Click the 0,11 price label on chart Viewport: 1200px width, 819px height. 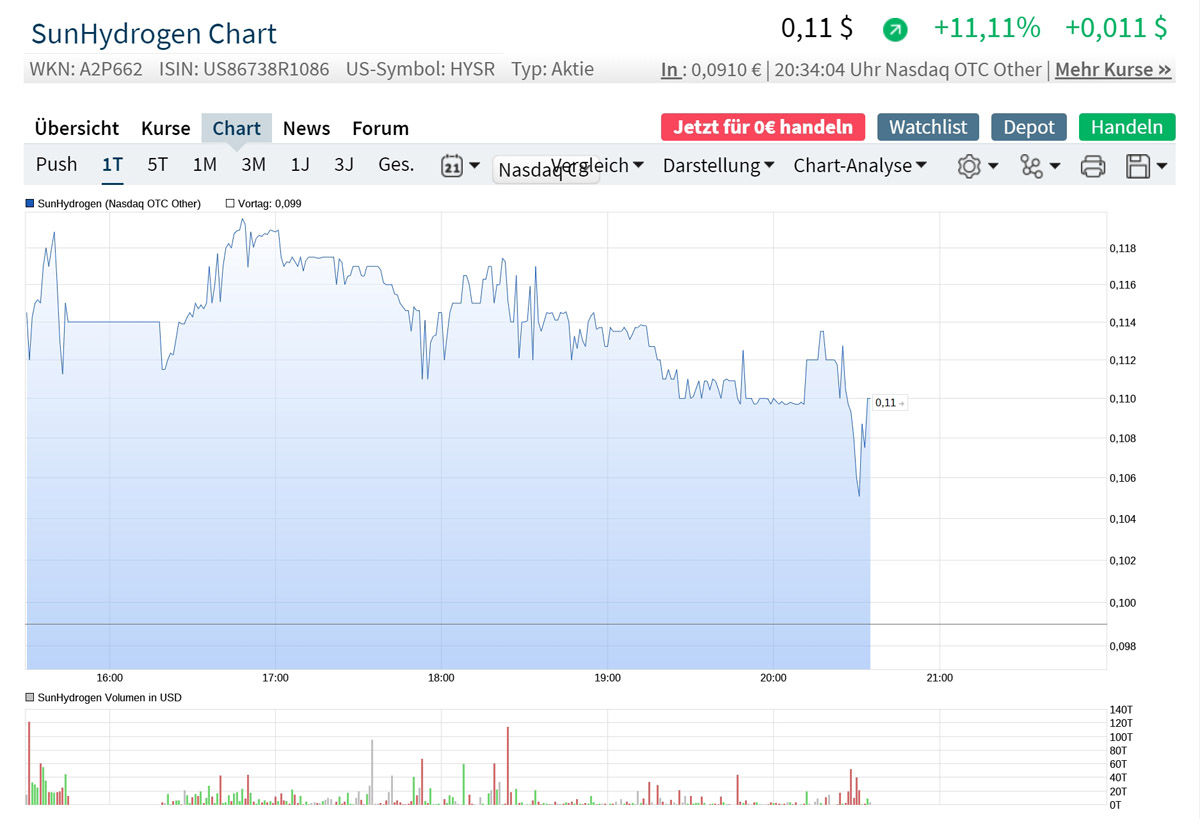tap(889, 403)
